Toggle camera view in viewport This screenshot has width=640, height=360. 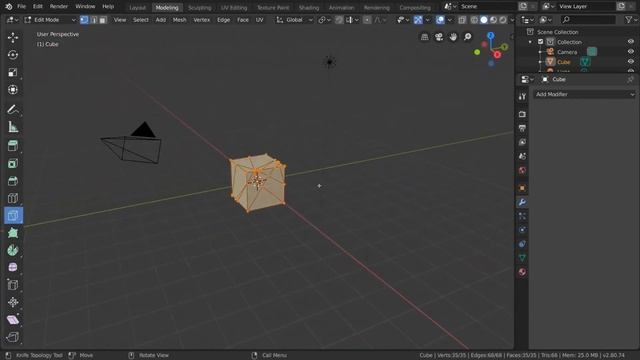coord(439,37)
